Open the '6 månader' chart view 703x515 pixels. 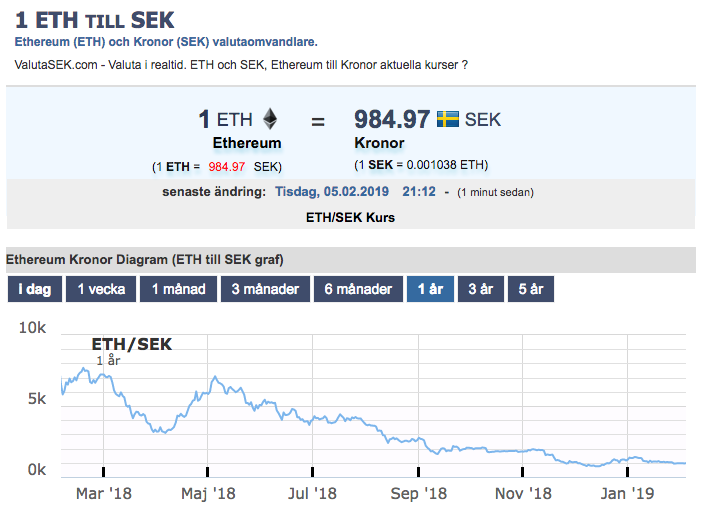(358, 289)
